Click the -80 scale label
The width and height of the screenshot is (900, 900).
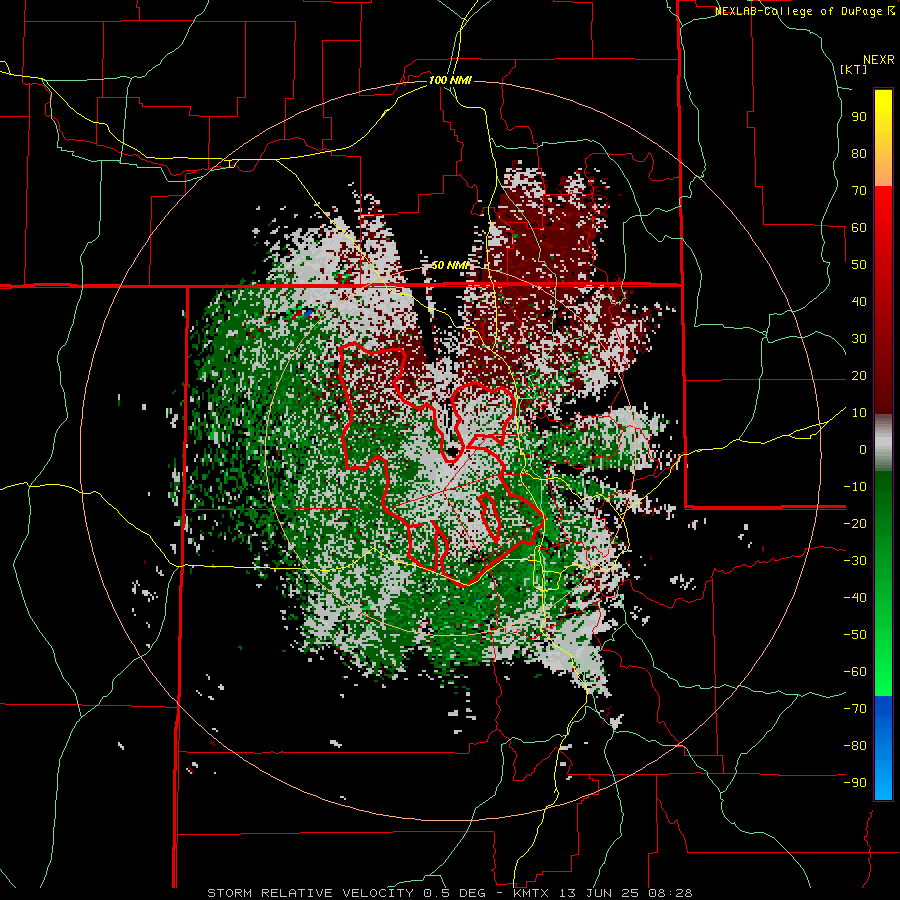click(855, 746)
